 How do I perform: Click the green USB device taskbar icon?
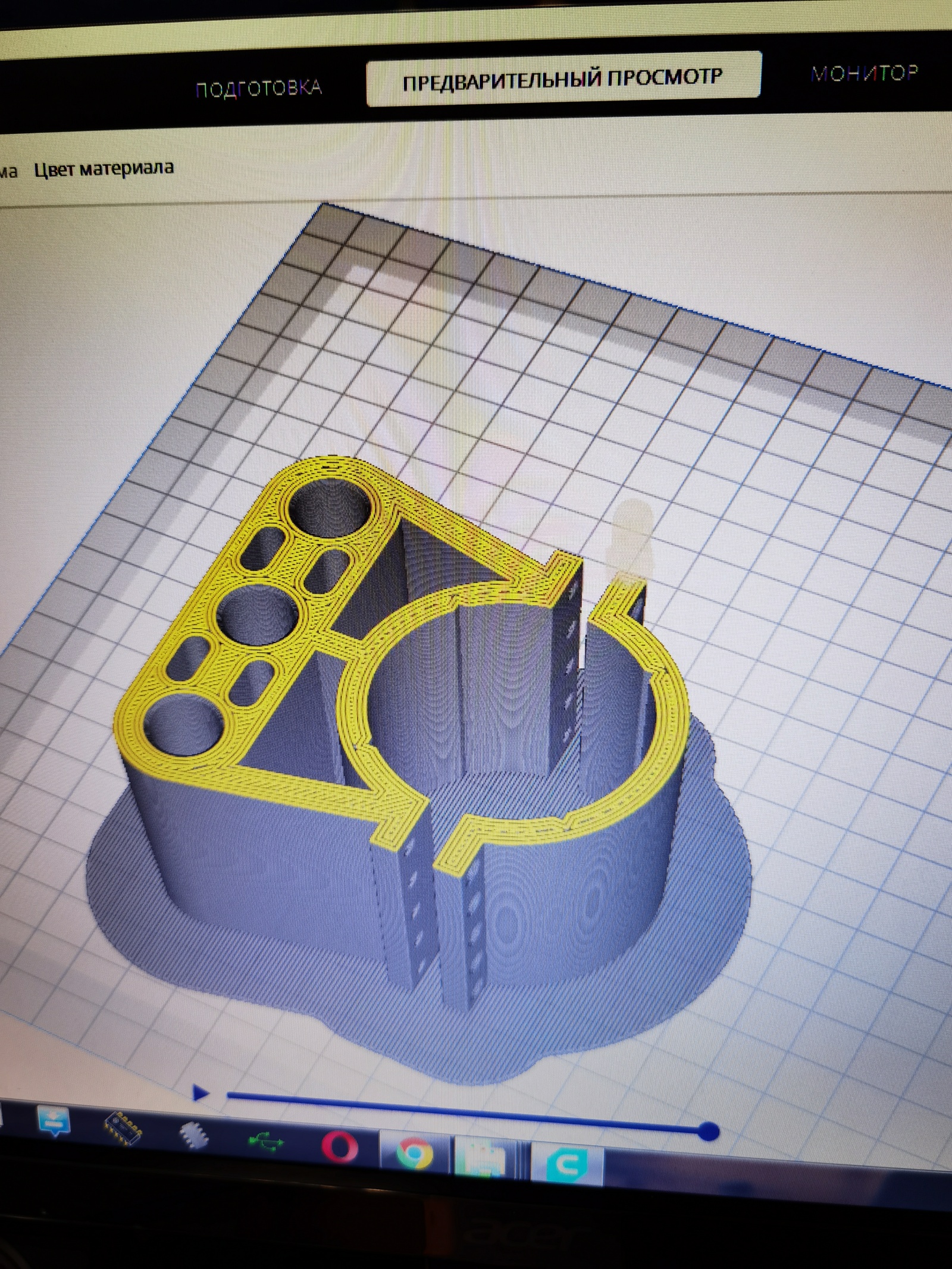click(266, 1140)
